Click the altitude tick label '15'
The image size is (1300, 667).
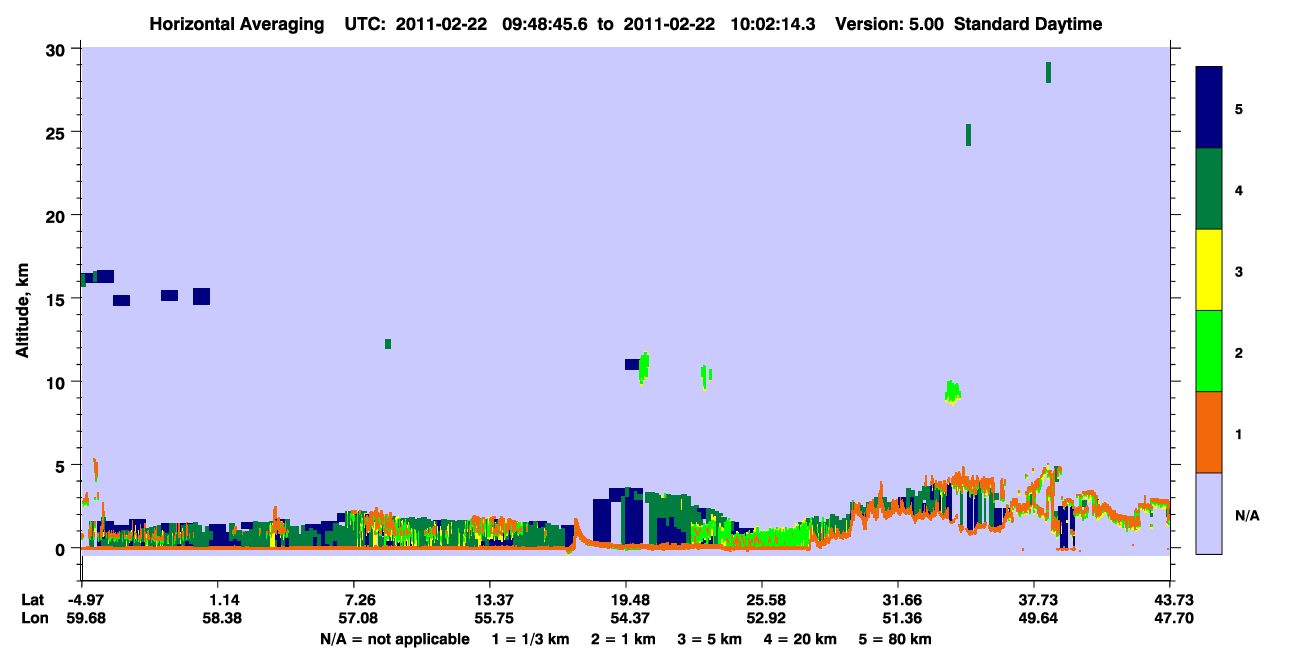(x=57, y=299)
